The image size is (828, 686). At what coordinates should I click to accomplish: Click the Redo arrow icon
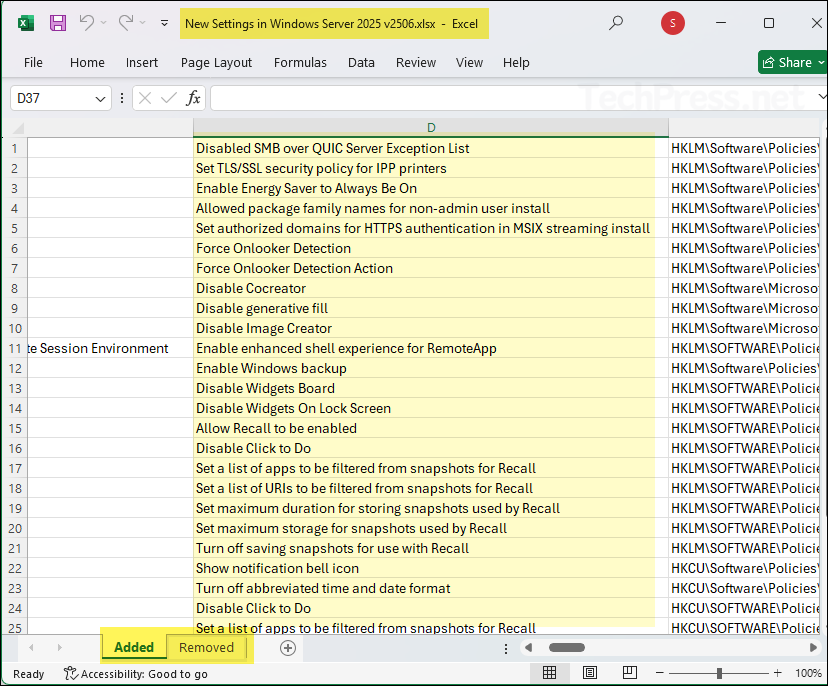[x=126, y=22]
